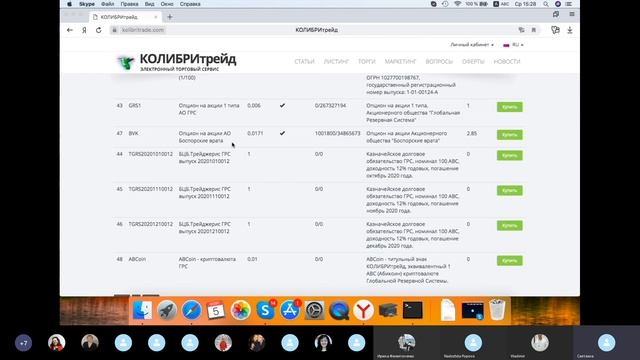Expand the Личный кабинет dropdown
This screenshot has height=360, width=640.
472,44
